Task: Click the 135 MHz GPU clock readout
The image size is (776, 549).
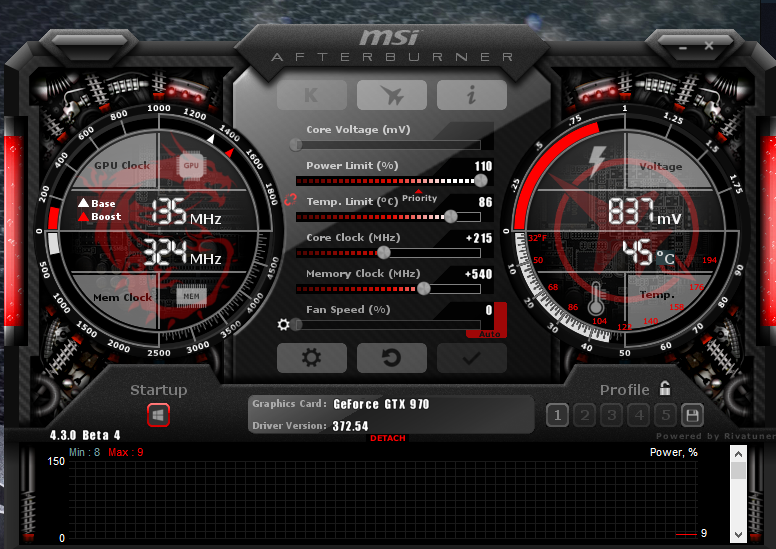Action: tap(186, 212)
